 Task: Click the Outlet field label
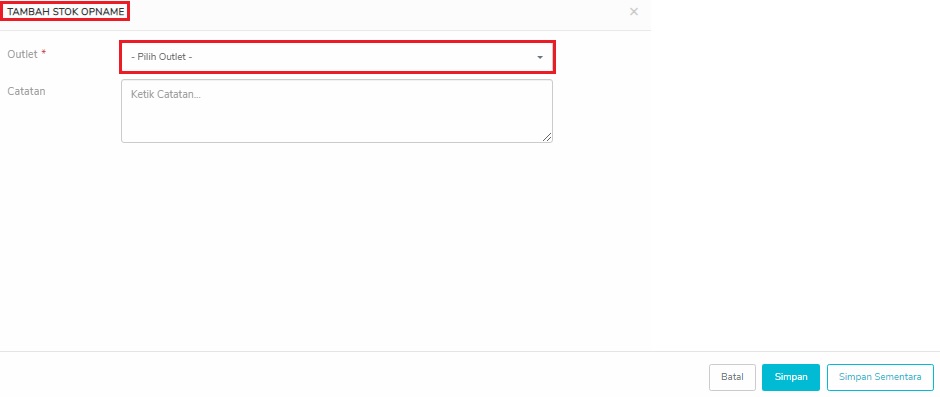pos(22,54)
